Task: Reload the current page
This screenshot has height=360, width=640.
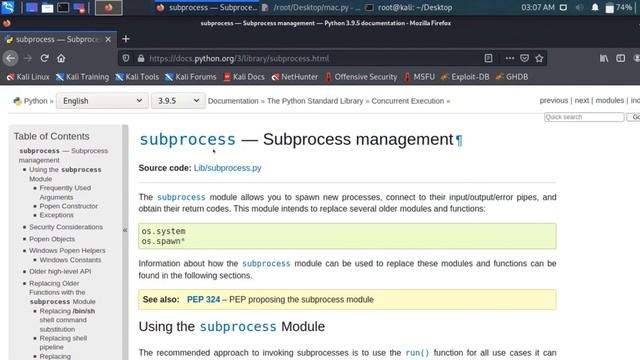Action: 44,58
